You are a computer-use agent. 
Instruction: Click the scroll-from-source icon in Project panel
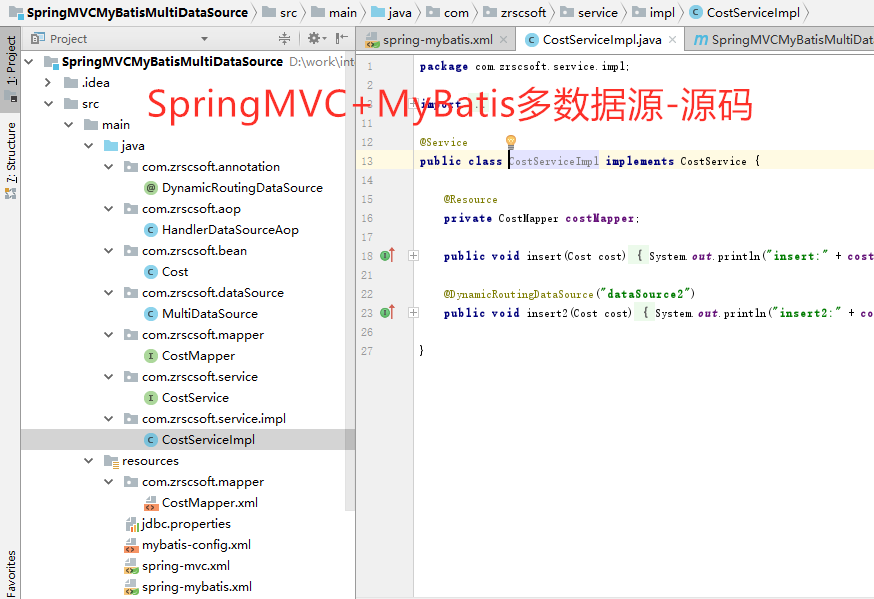coord(284,38)
